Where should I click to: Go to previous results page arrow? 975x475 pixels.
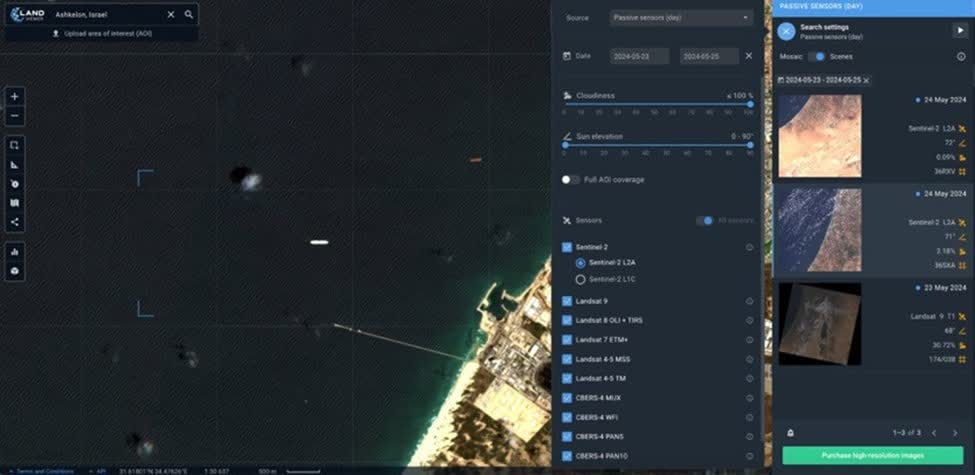(x=934, y=433)
